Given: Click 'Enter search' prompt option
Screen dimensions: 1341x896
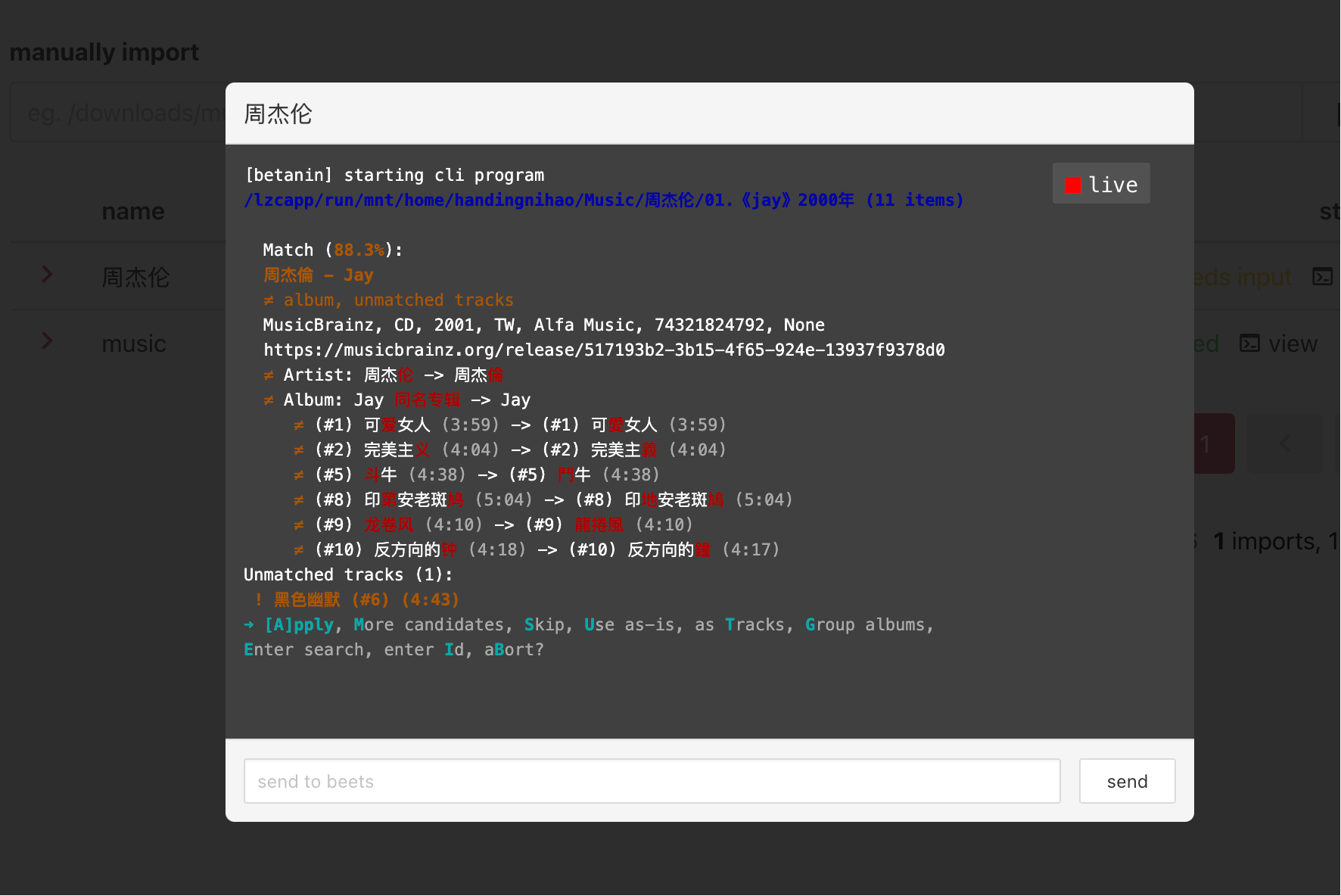Looking at the screenshot, I should click(303, 649).
